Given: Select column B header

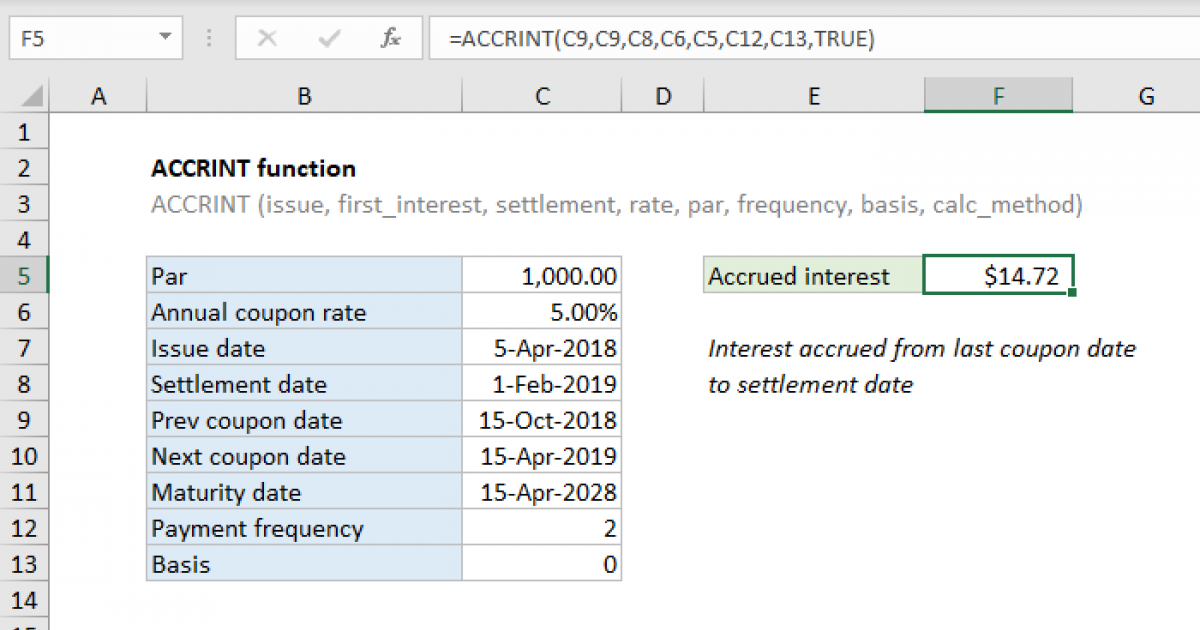Looking at the screenshot, I should [304, 96].
